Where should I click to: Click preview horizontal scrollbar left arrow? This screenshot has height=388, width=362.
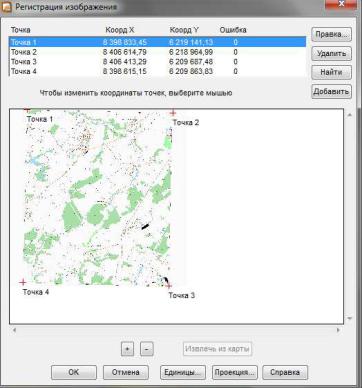point(14,330)
